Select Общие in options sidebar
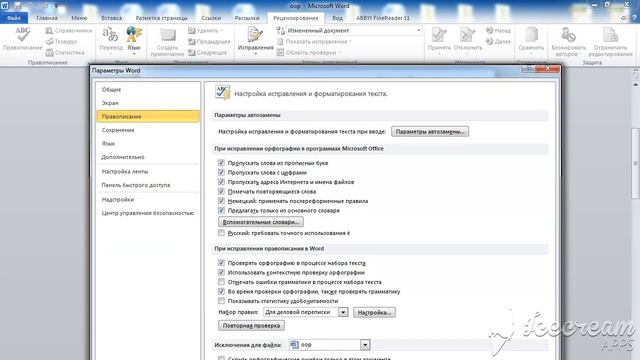 point(148,89)
